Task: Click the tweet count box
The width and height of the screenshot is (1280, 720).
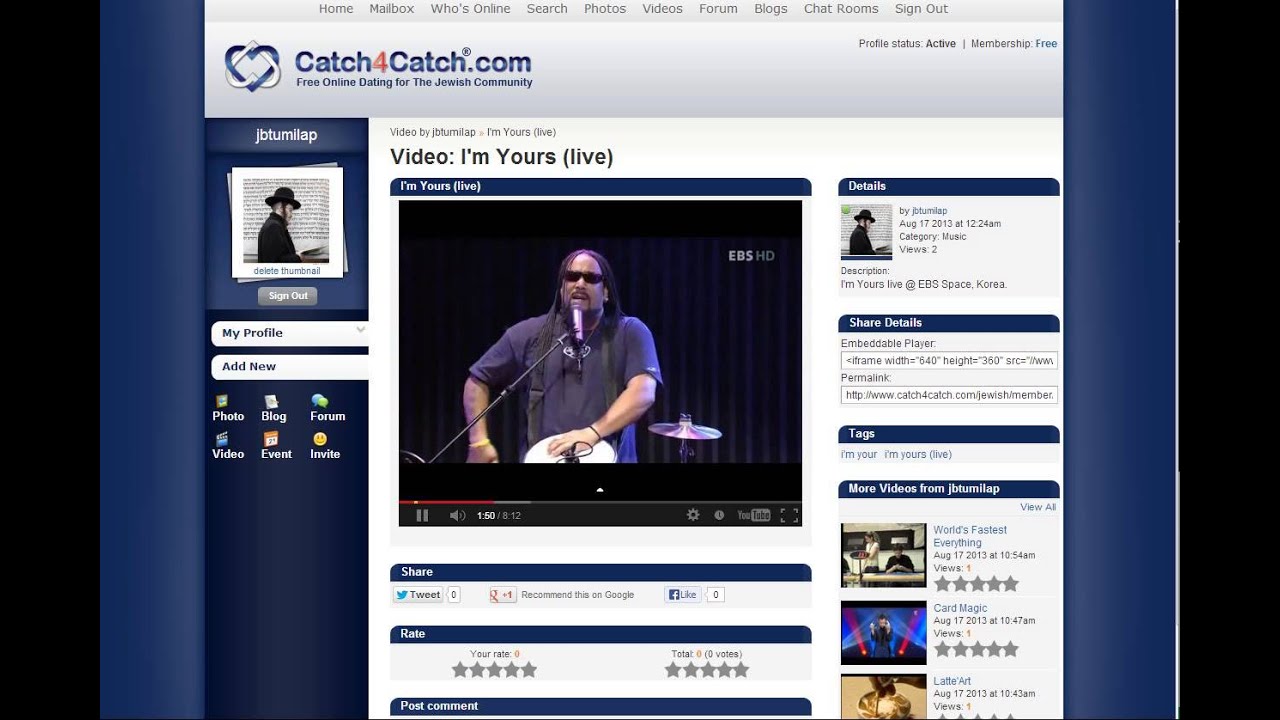Action: click(x=453, y=594)
